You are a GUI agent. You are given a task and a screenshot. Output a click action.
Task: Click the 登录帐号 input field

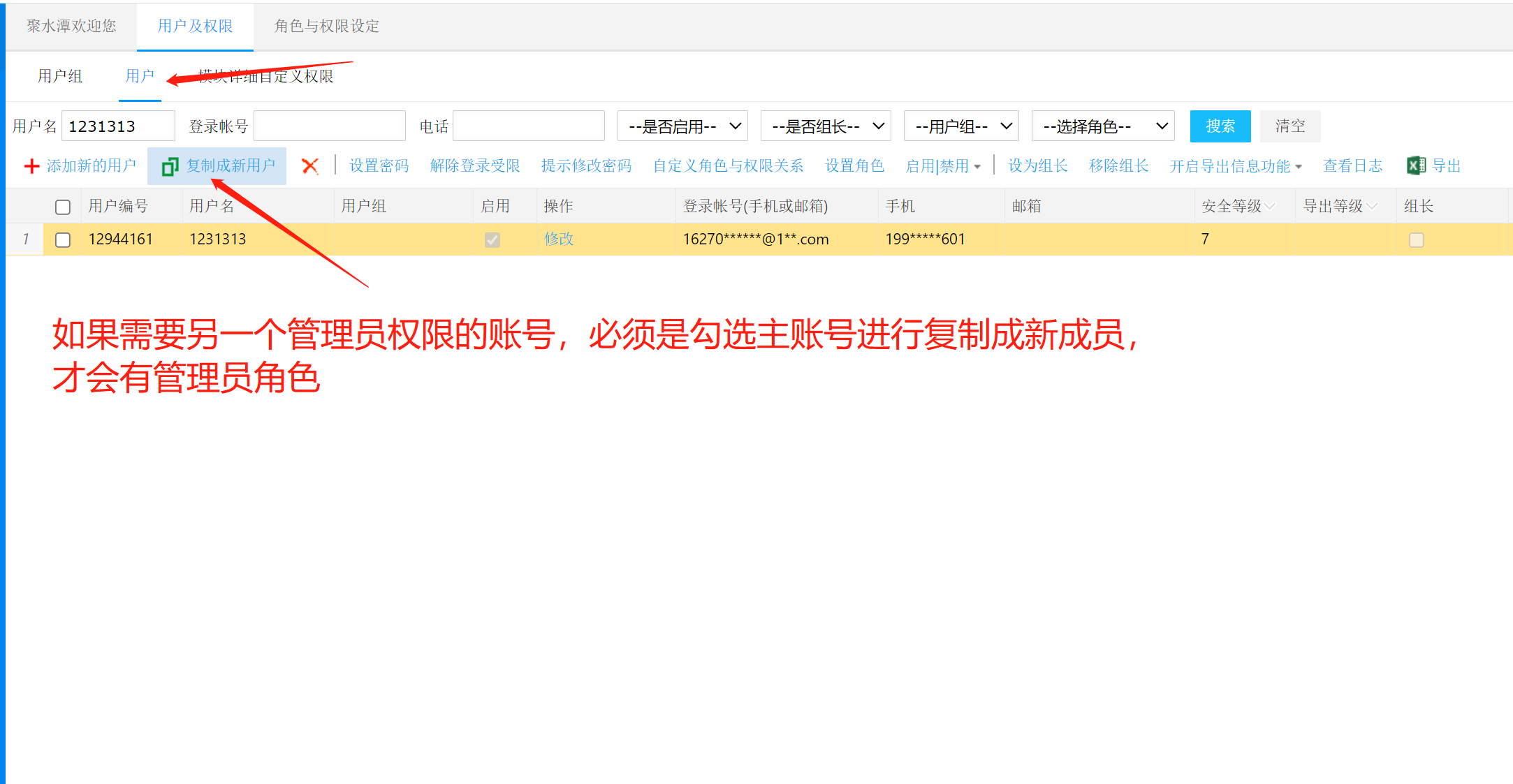click(329, 126)
